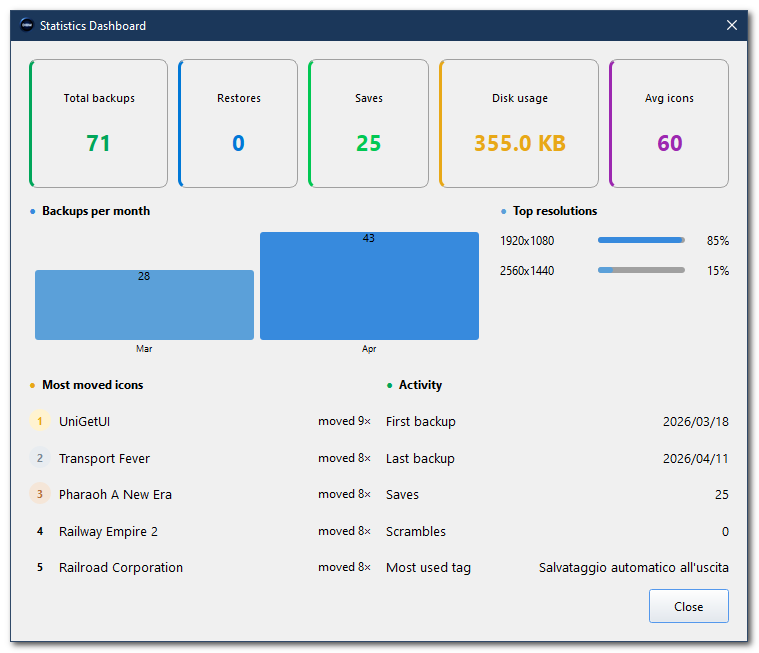This screenshot has width=759, height=653.
Task: Select Transport Fever entry
Action: click(105, 458)
